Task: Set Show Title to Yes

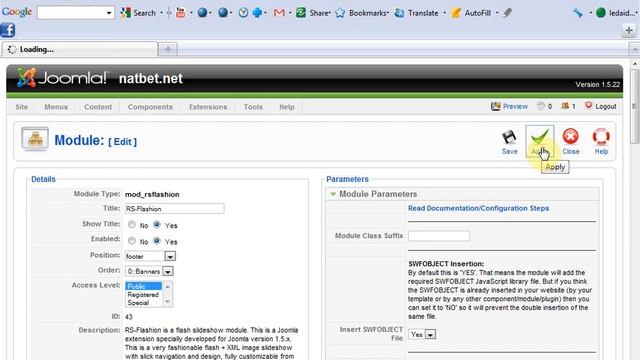Action: click(156, 224)
